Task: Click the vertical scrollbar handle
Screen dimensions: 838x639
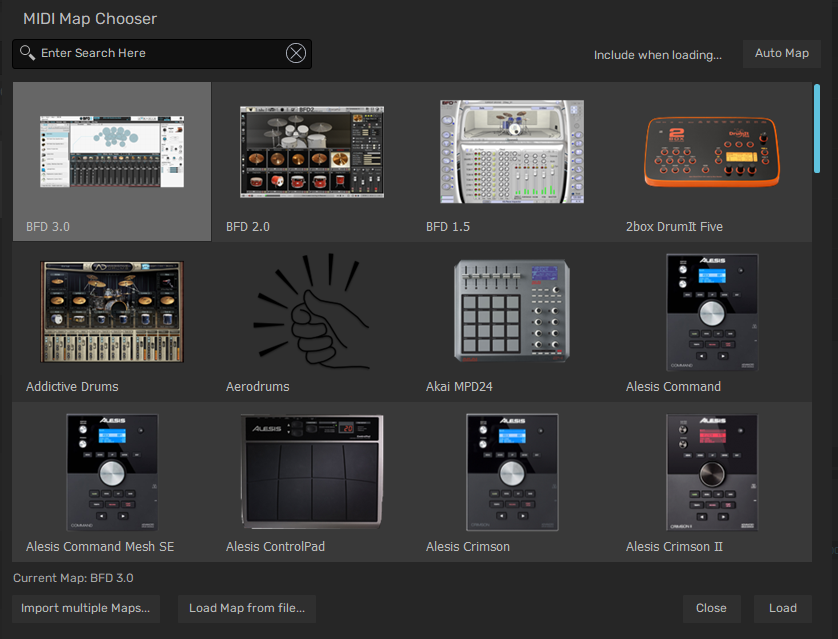Action: 817,128
